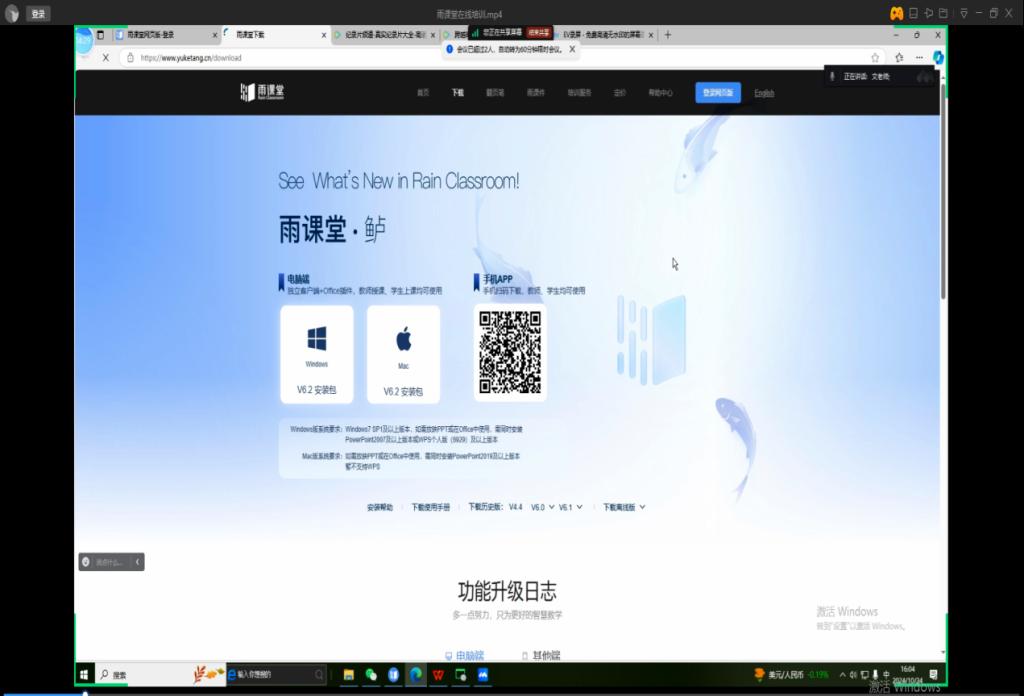Open the Copilot sidebar icon
The width and height of the screenshot is (1024, 696).
click(x=938, y=58)
